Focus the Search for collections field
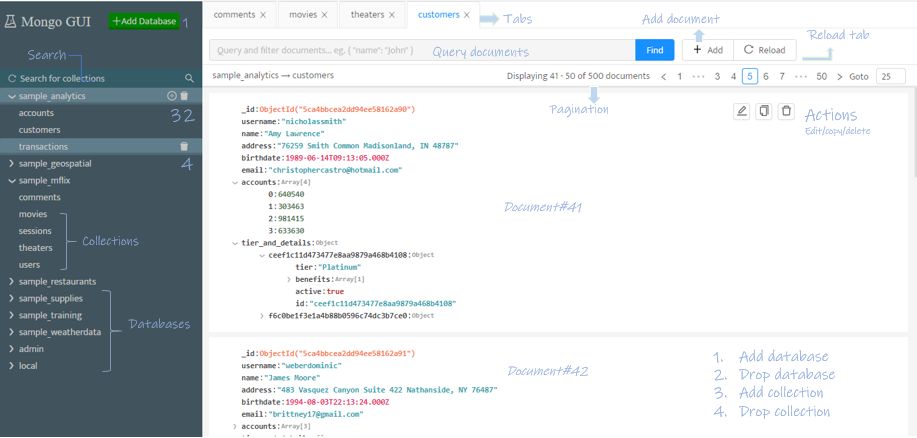 click(x=99, y=78)
